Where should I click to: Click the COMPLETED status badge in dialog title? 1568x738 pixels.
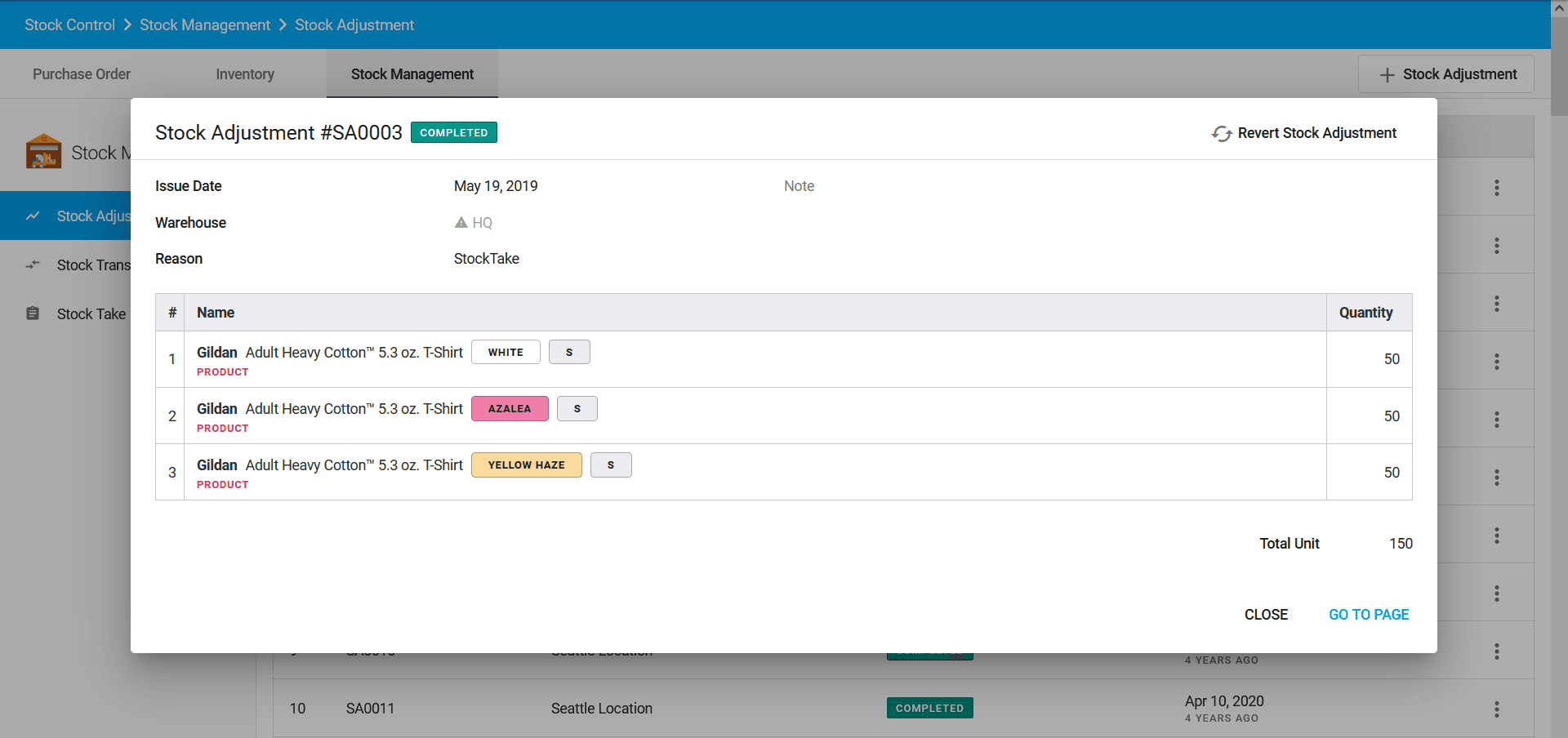tap(453, 132)
